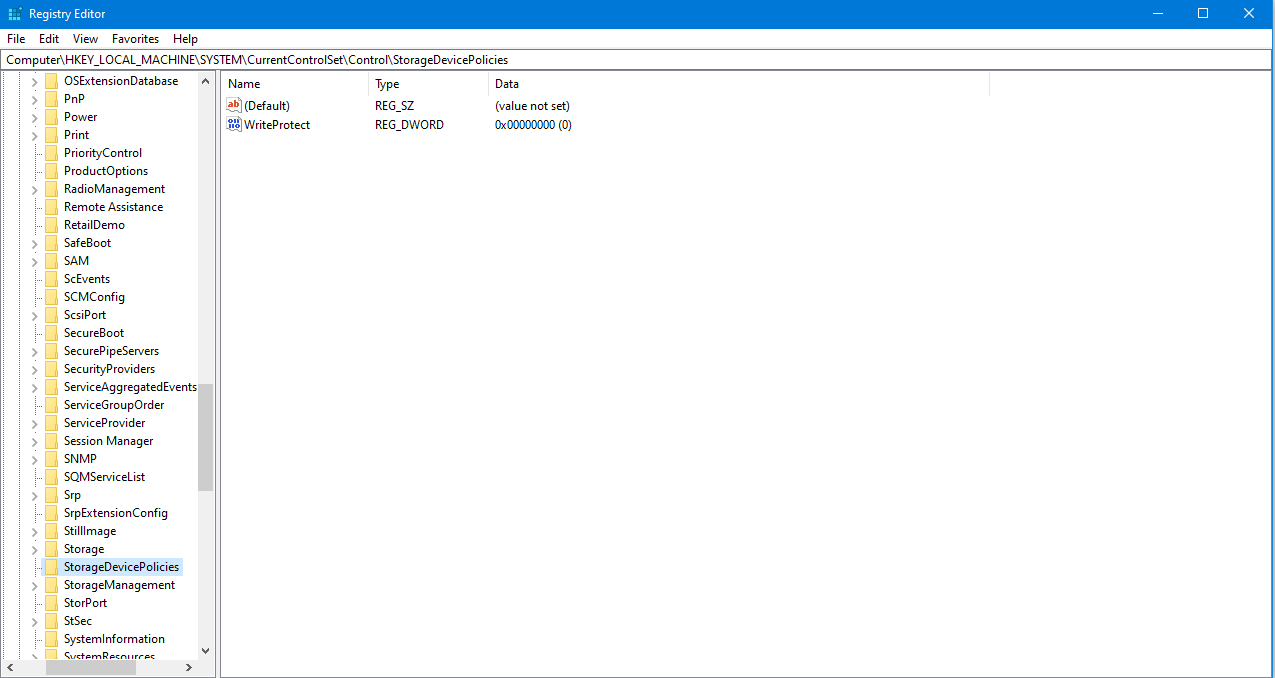This screenshot has height=678, width=1275.
Task: Click the PriorityControl folder icon
Action: (51, 153)
